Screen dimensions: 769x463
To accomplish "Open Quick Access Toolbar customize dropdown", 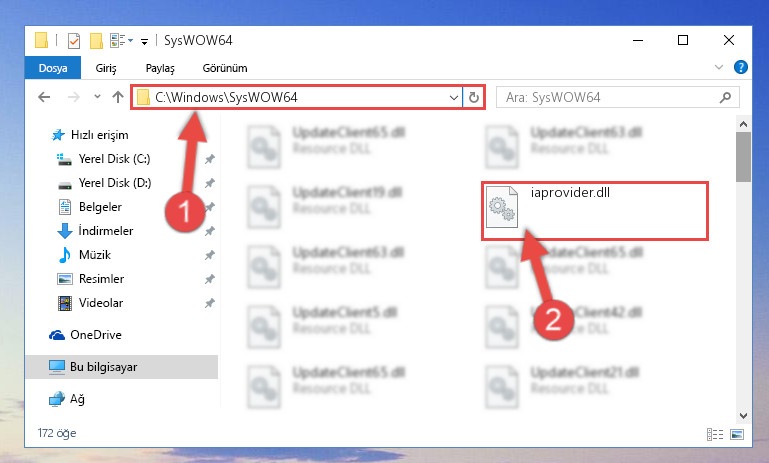I will [144, 42].
